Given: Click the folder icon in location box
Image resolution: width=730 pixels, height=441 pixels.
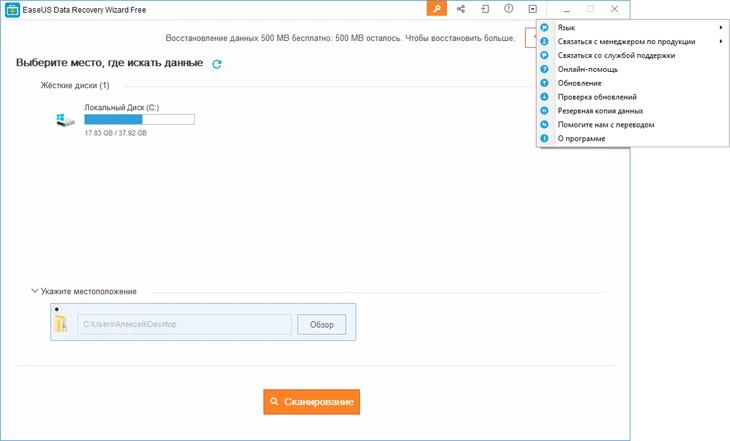Looking at the screenshot, I should [x=61, y=324].
